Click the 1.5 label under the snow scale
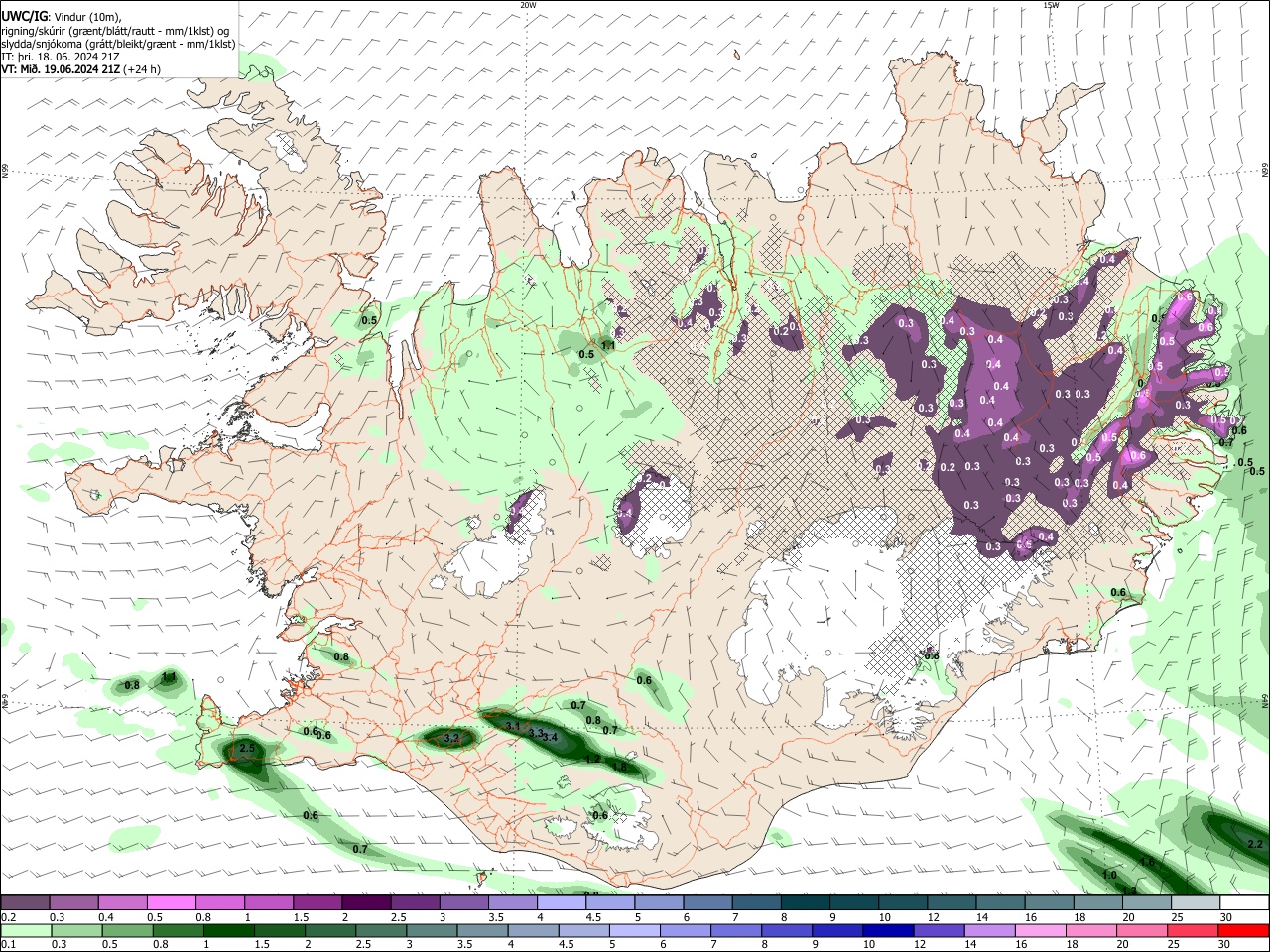 click(301, 917)
